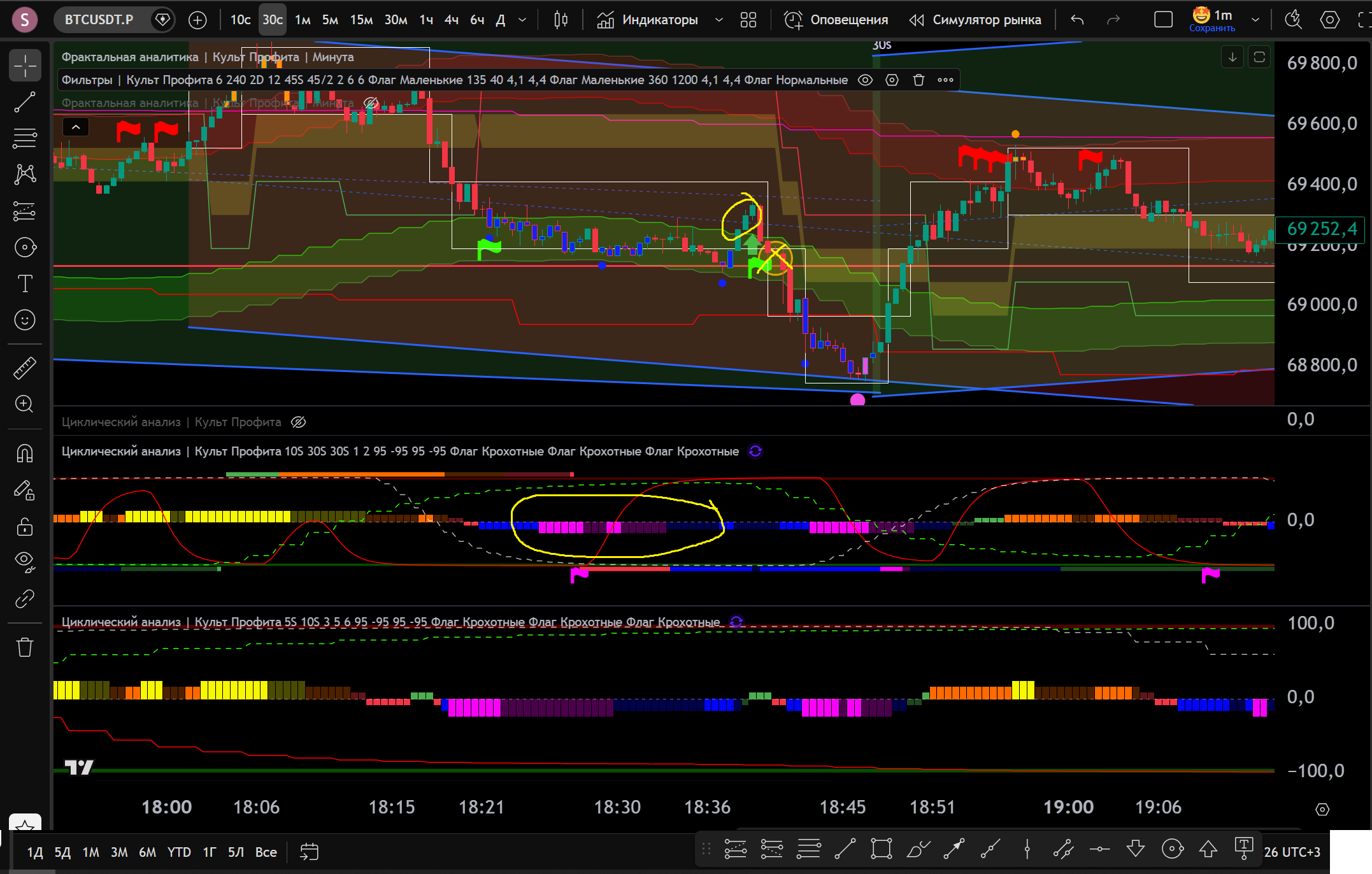This screenshot has width=1372, height=874.
Task: Open the Индикаторы favorites dropdown arrow
Action: pos(719,20)
